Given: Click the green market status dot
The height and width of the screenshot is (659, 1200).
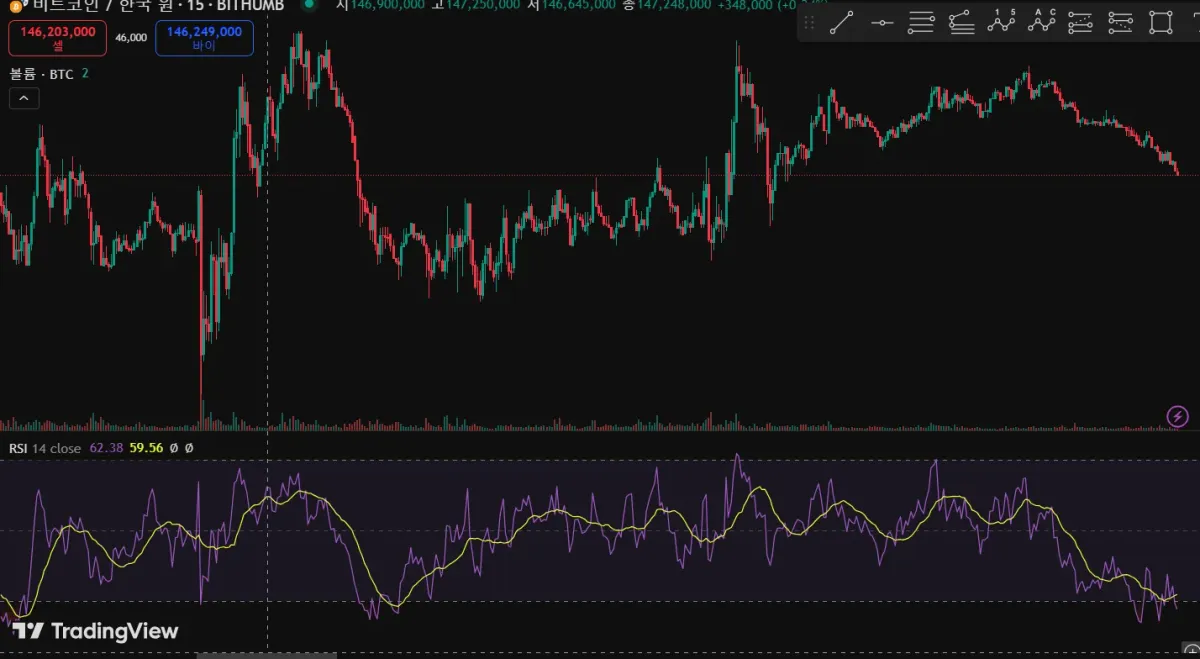Looking at the screenshot, I should click(309, 4).
